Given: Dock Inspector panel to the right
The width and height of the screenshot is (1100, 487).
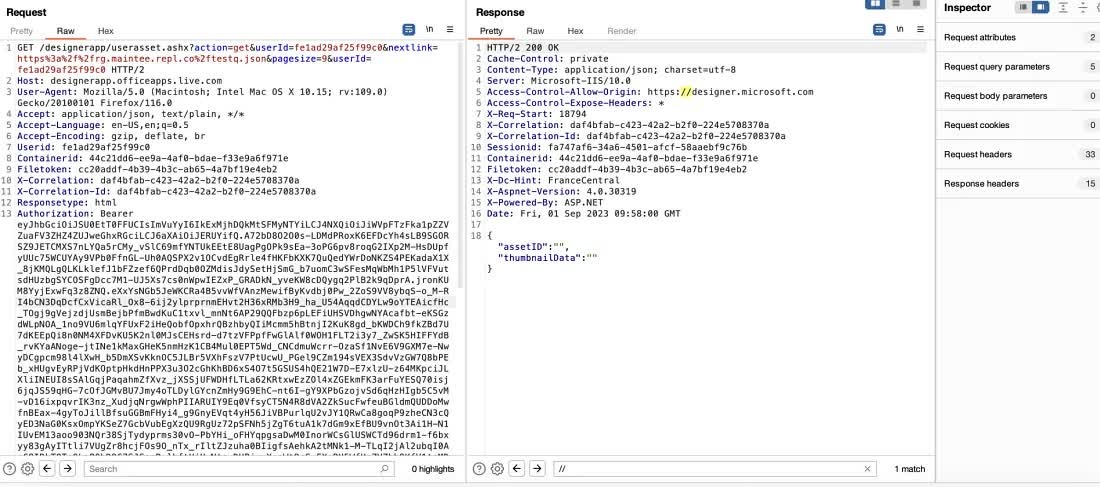Looking at the screenshot, I should [x=1040, y=7].
